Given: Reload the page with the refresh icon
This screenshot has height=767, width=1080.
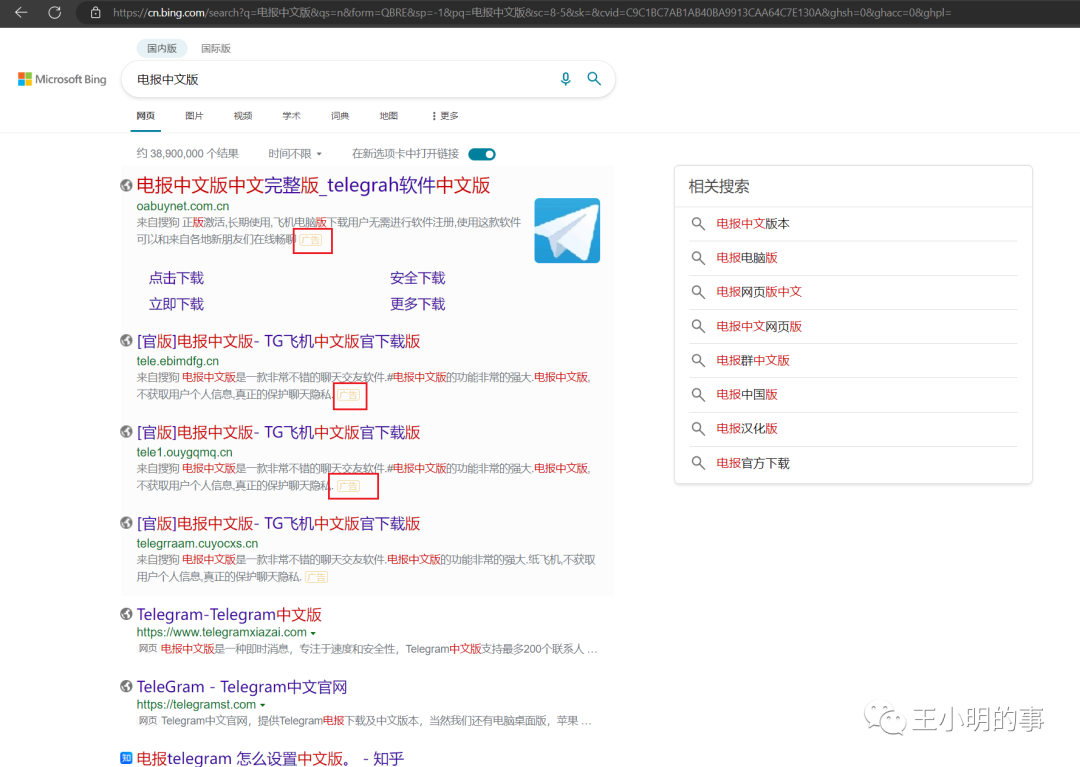Looking at the screenshot, I should 54,12.
